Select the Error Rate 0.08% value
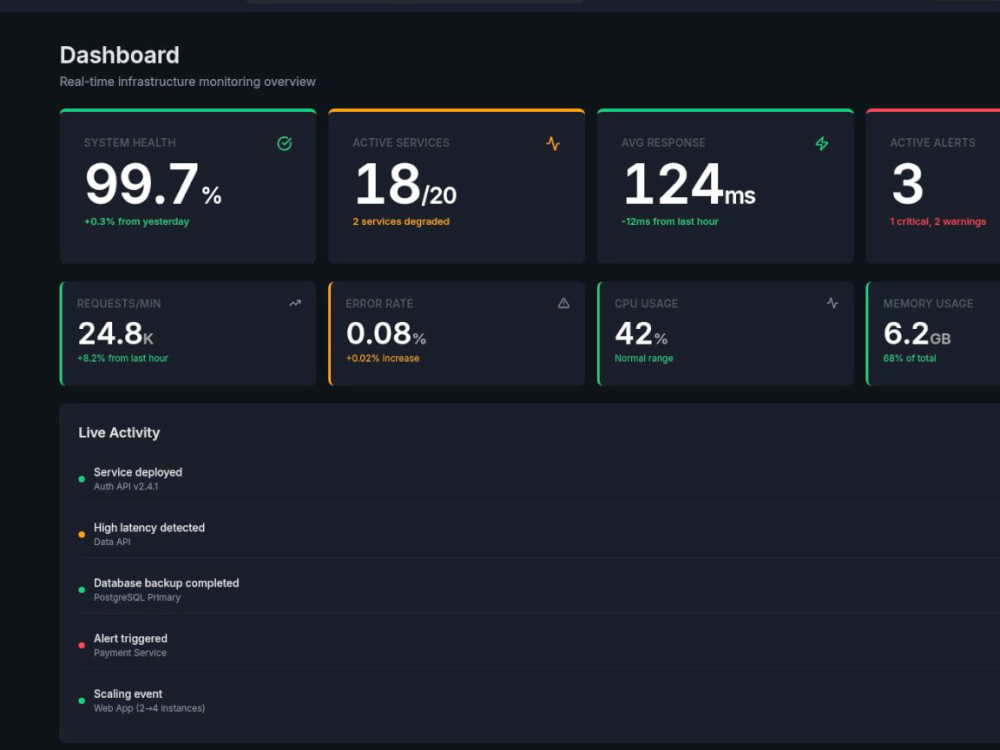The width and height of the screenshot is (1000, 750). pyautogui.click(x=386, y=334)
